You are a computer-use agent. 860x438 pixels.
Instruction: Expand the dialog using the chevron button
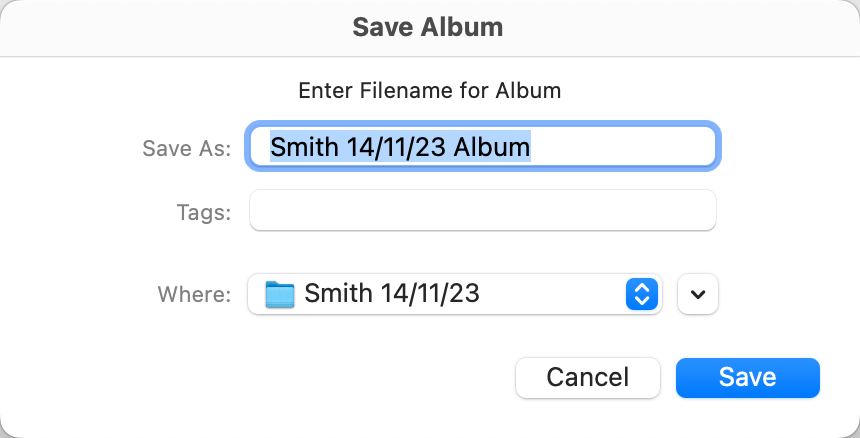point(698,294)
